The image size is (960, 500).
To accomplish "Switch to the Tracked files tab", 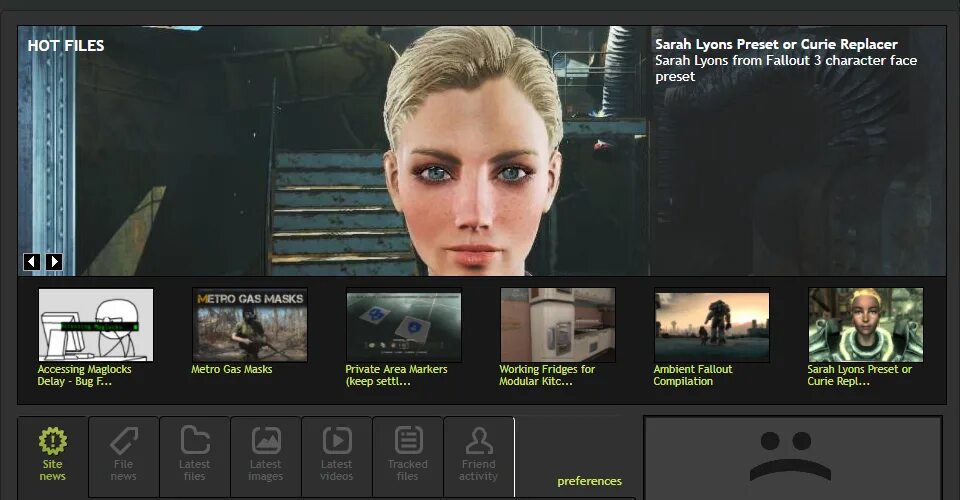I will [408, 457].
